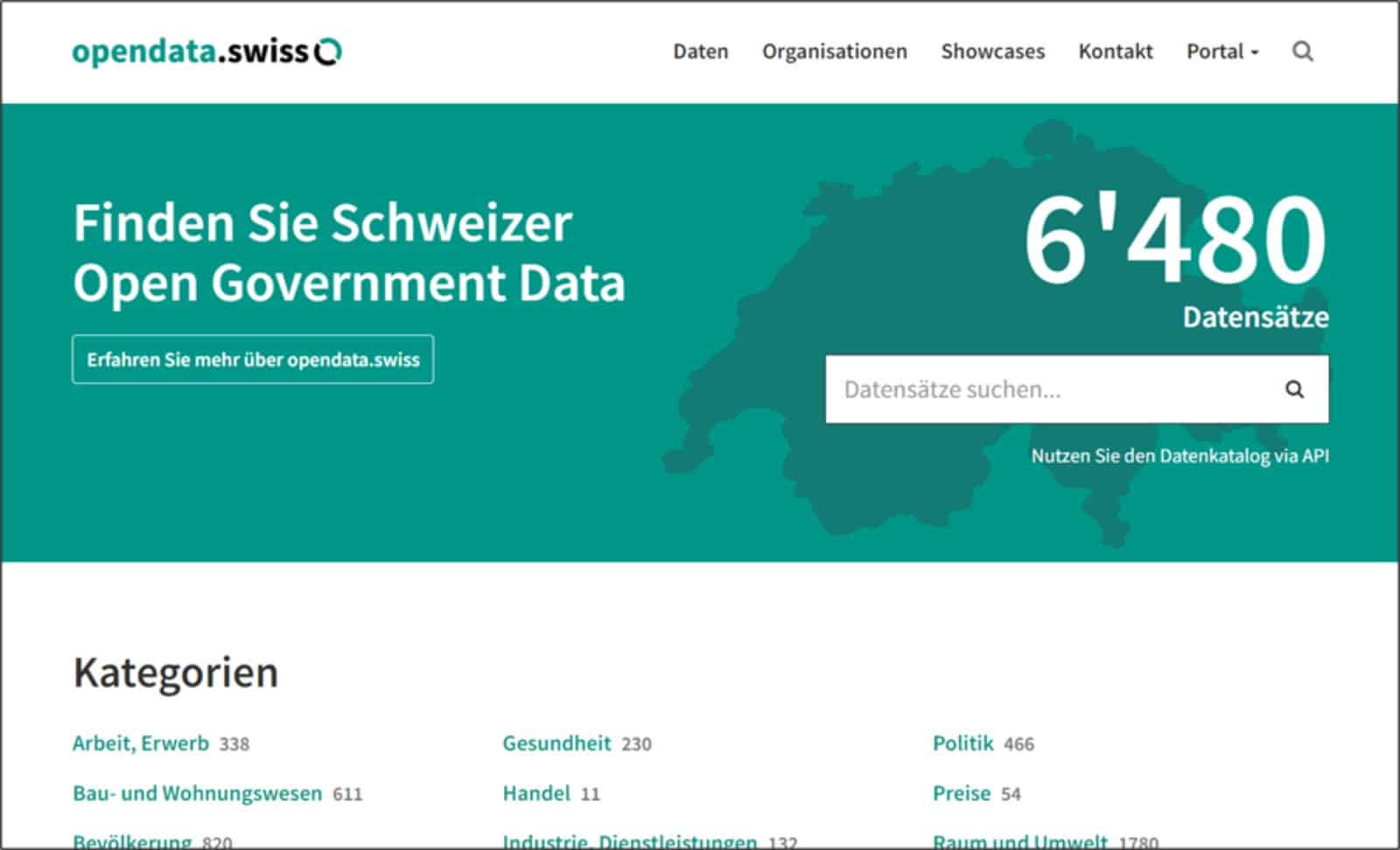Open the Showcases navigation link
Screen dimensions: 1400x850
pyautogui.click(x=992, y=52)
